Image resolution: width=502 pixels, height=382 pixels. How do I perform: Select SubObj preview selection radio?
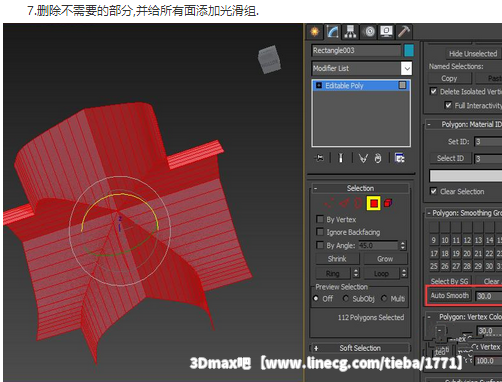[x=346, y=298]
